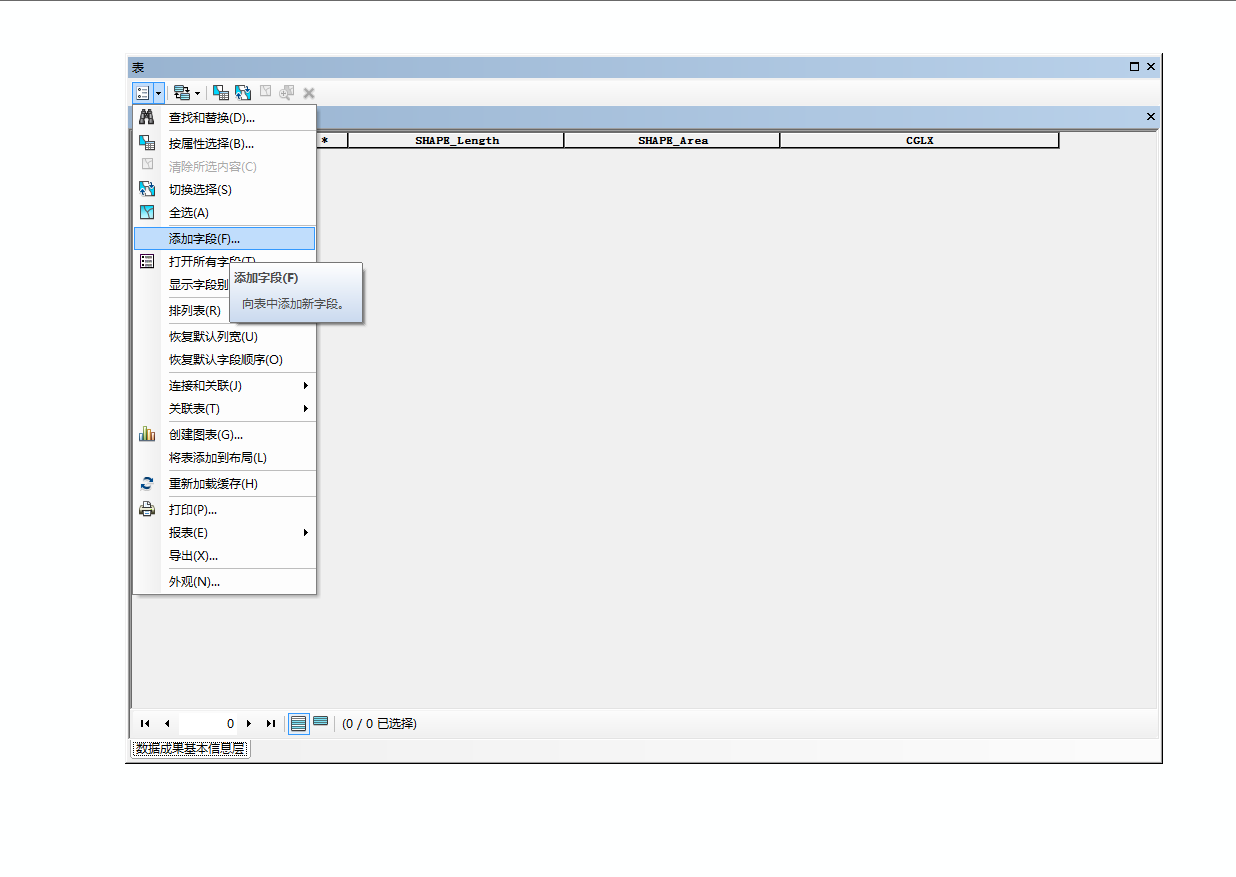
Task: Choose 全选(A) from the menu
Action: 225,212
